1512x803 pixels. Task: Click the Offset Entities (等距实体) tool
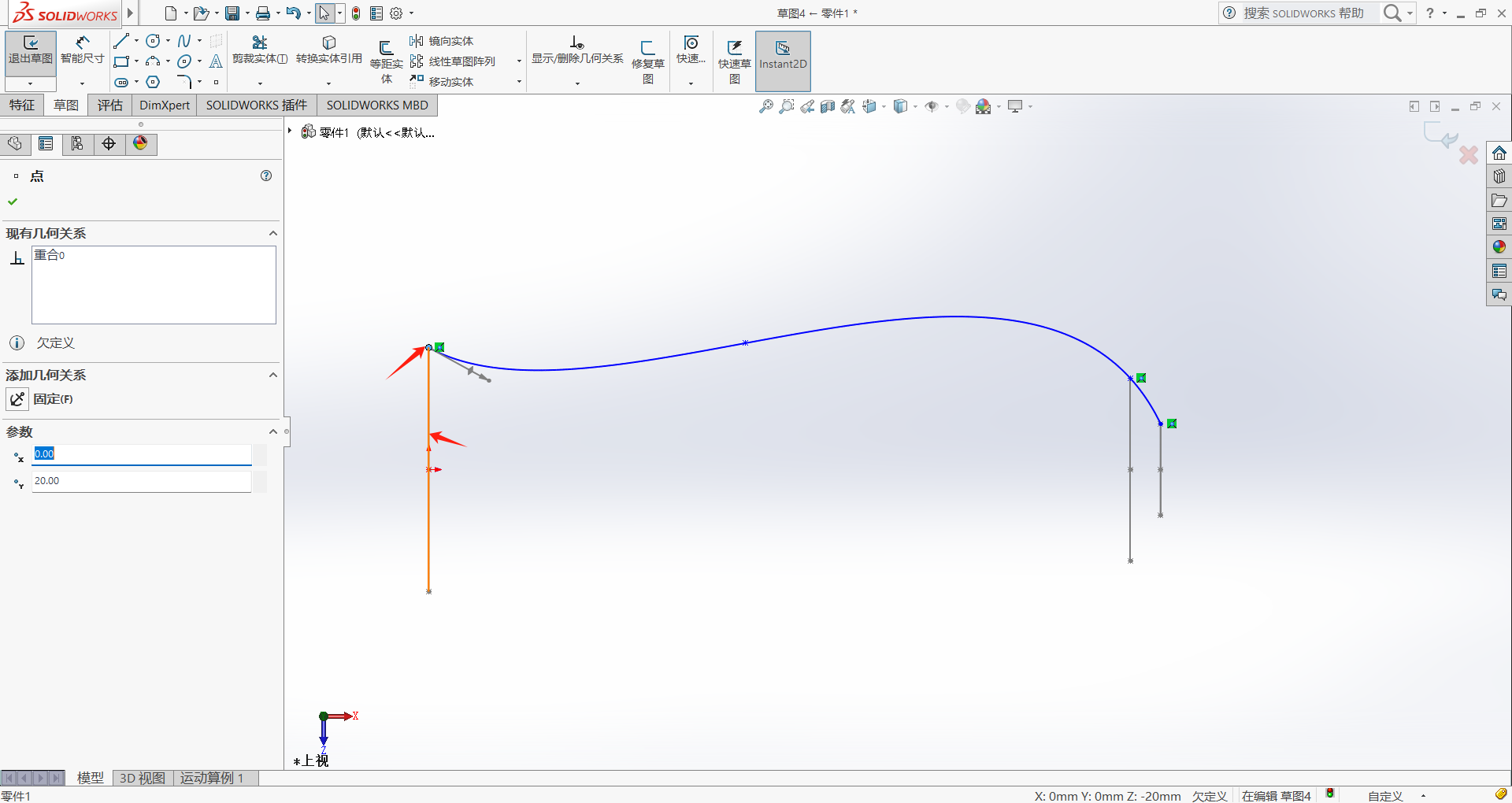(x=386, y=63)
